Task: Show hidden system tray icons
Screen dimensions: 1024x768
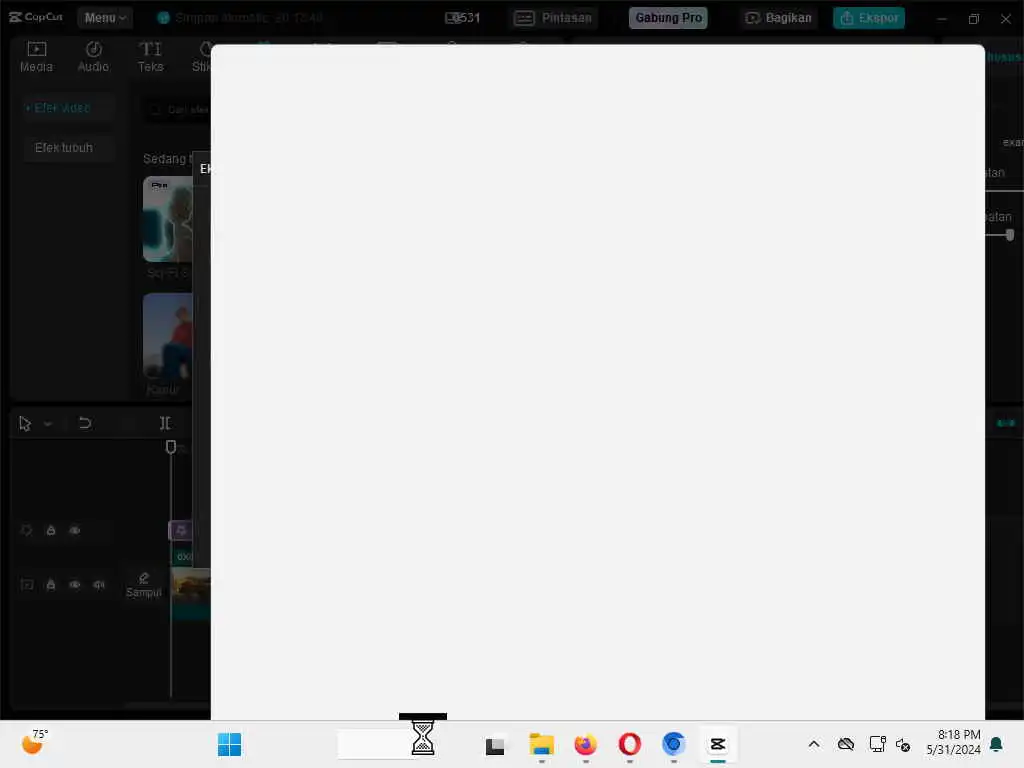Action: pos(814,744)
